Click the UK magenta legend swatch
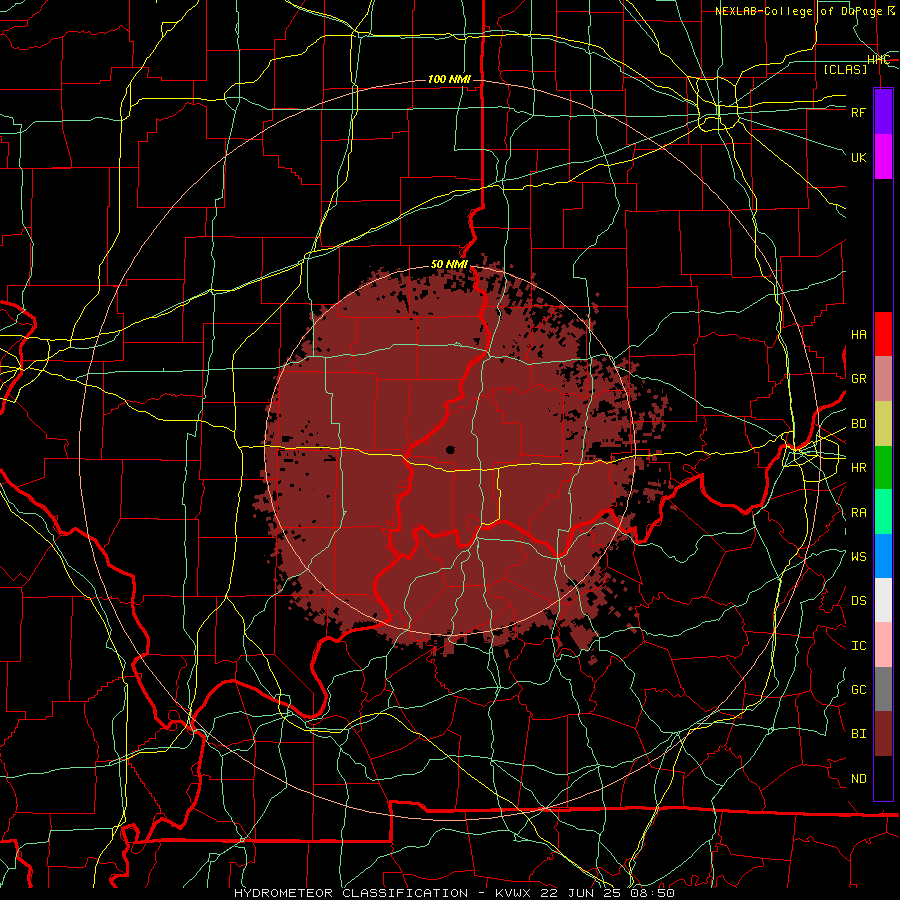The width and height of the screenshot is (900, 900). 883,157
